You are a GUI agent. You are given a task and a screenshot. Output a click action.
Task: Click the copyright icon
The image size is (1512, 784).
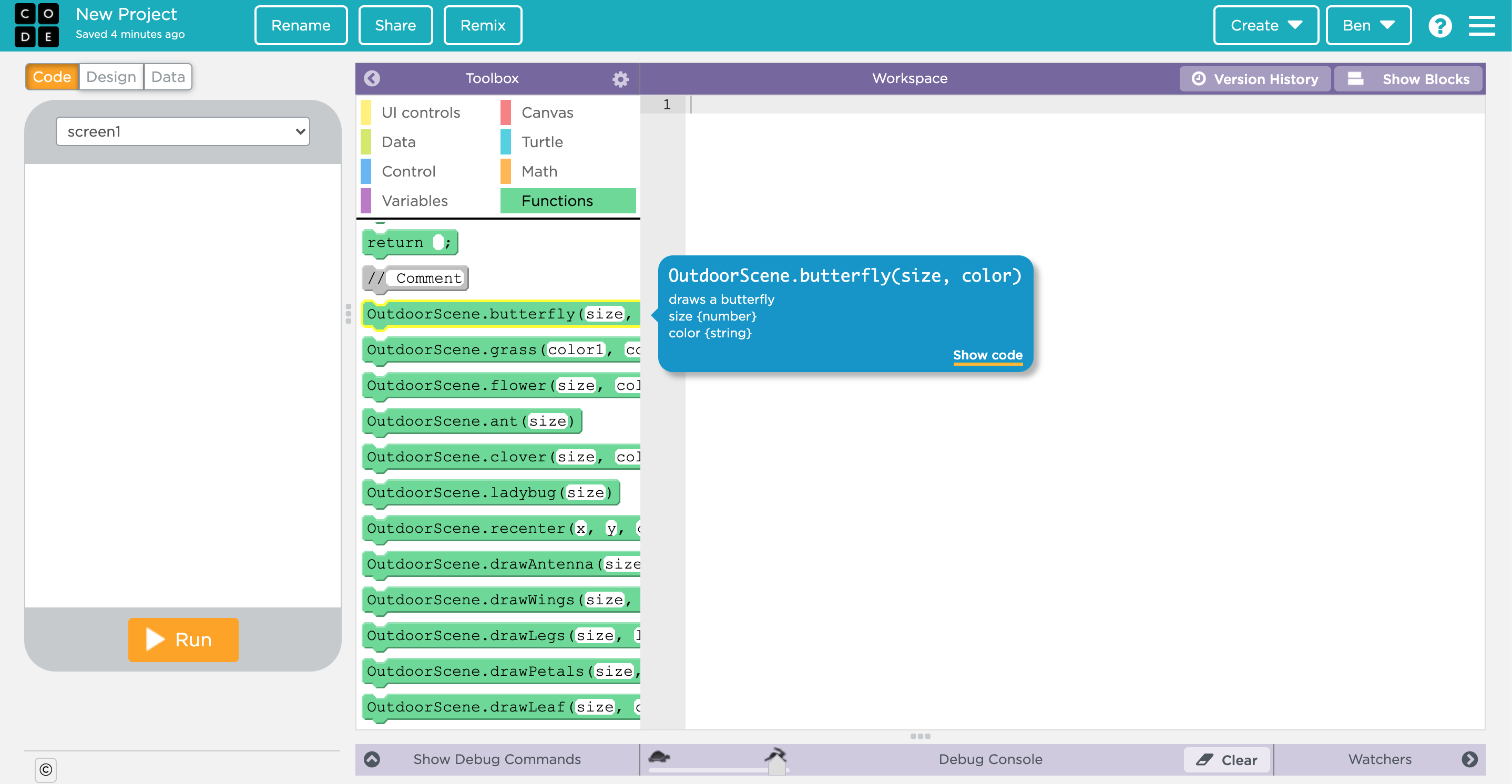pos(46,769)
